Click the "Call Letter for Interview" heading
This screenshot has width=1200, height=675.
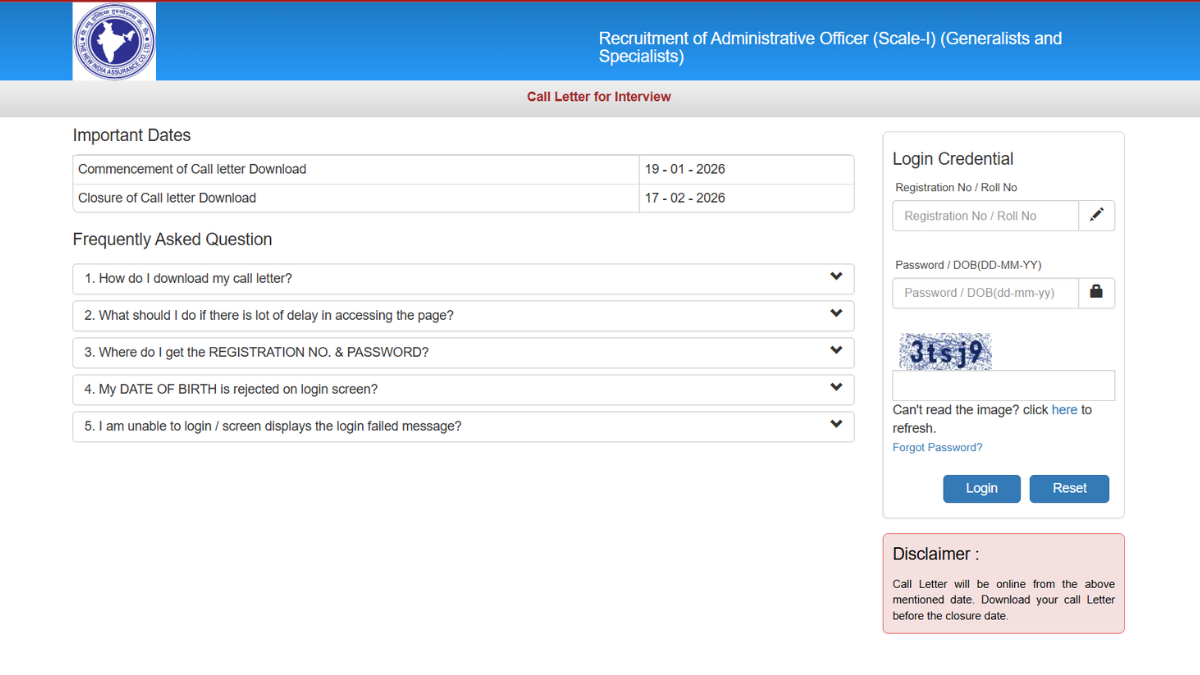pos(599,97)
